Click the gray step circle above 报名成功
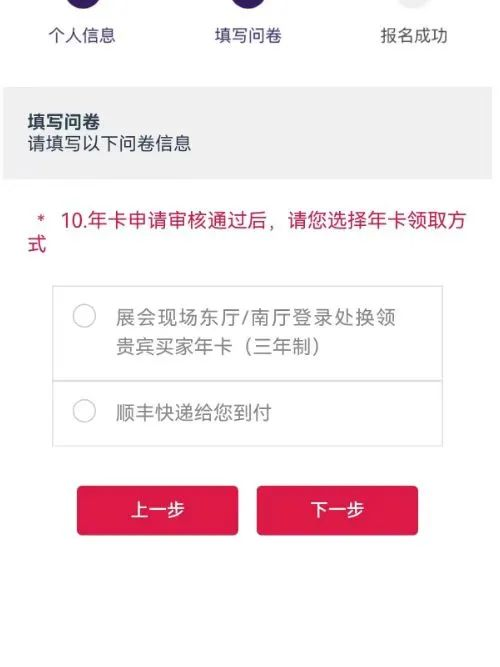500x667 pixels. pyautogui.click(x=414, y=3)
